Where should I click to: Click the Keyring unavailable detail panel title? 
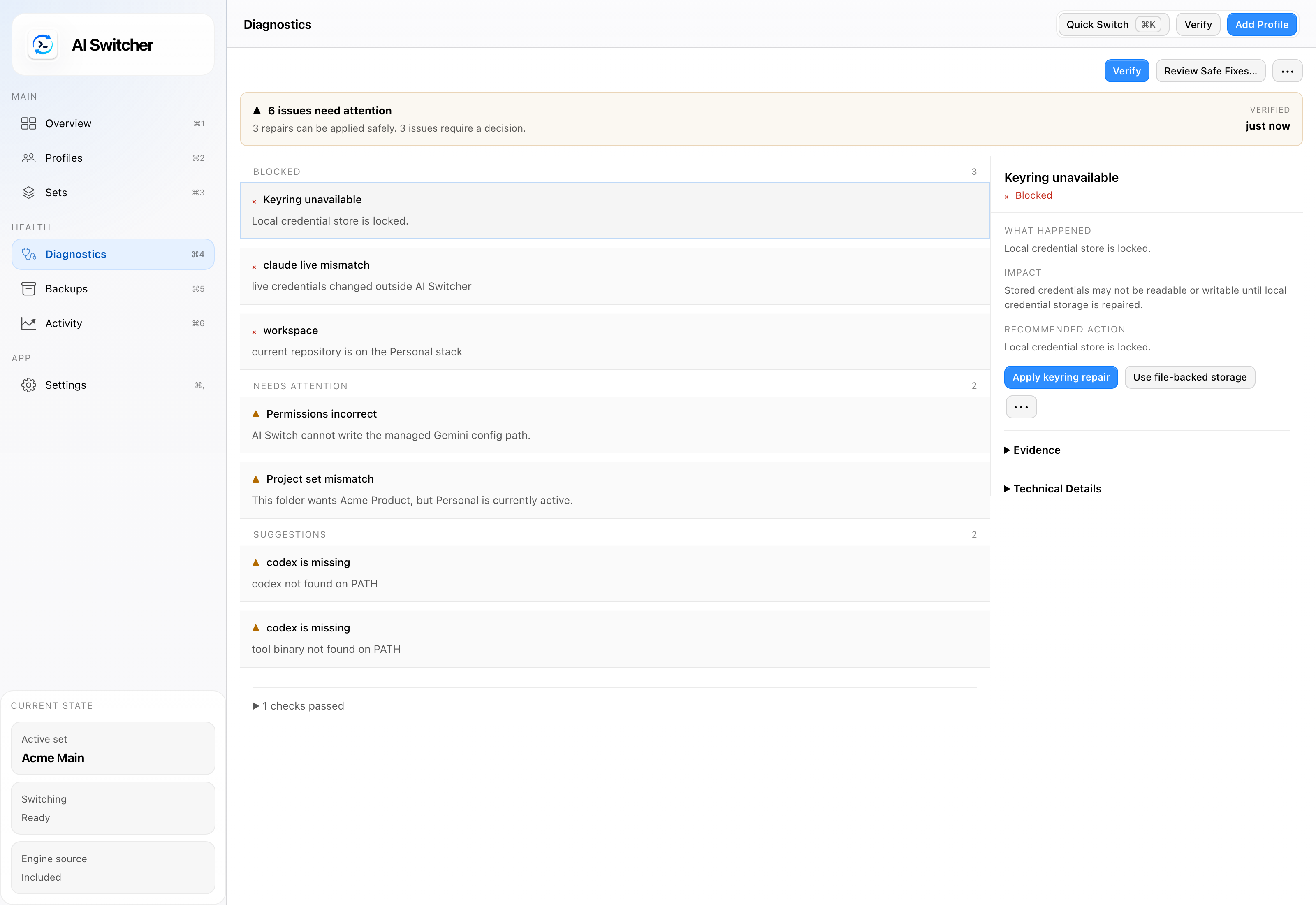1061,177
